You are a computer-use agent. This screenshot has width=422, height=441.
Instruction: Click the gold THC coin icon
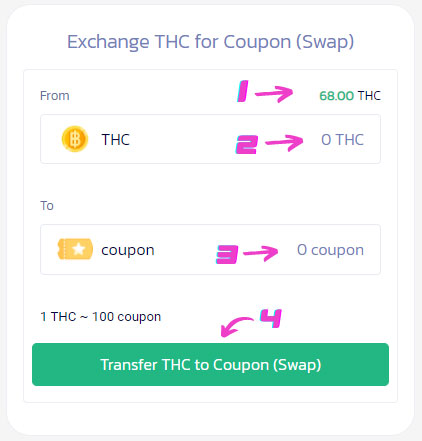point(75,139)
